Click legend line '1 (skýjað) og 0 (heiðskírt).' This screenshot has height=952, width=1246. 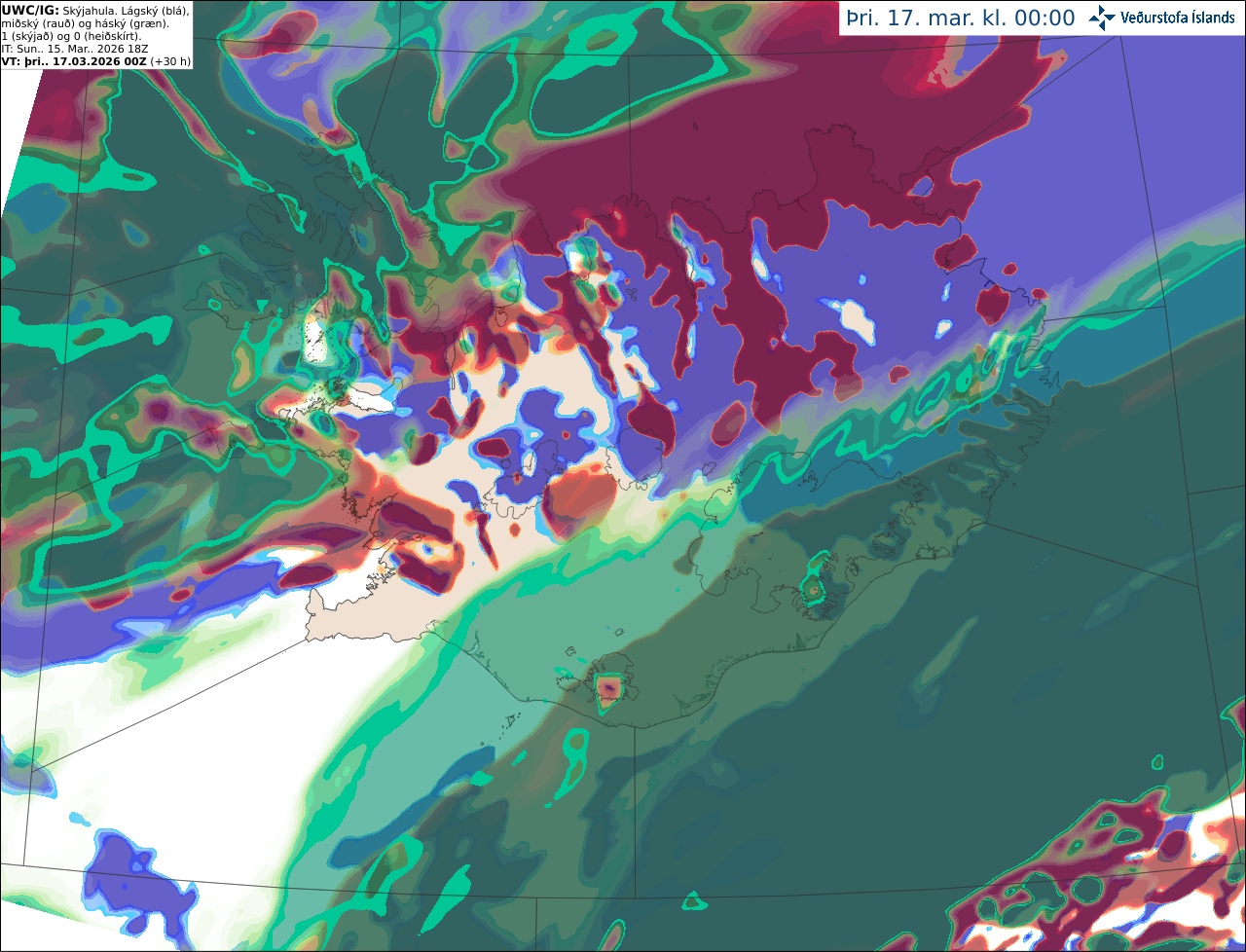tap(71, 36)
